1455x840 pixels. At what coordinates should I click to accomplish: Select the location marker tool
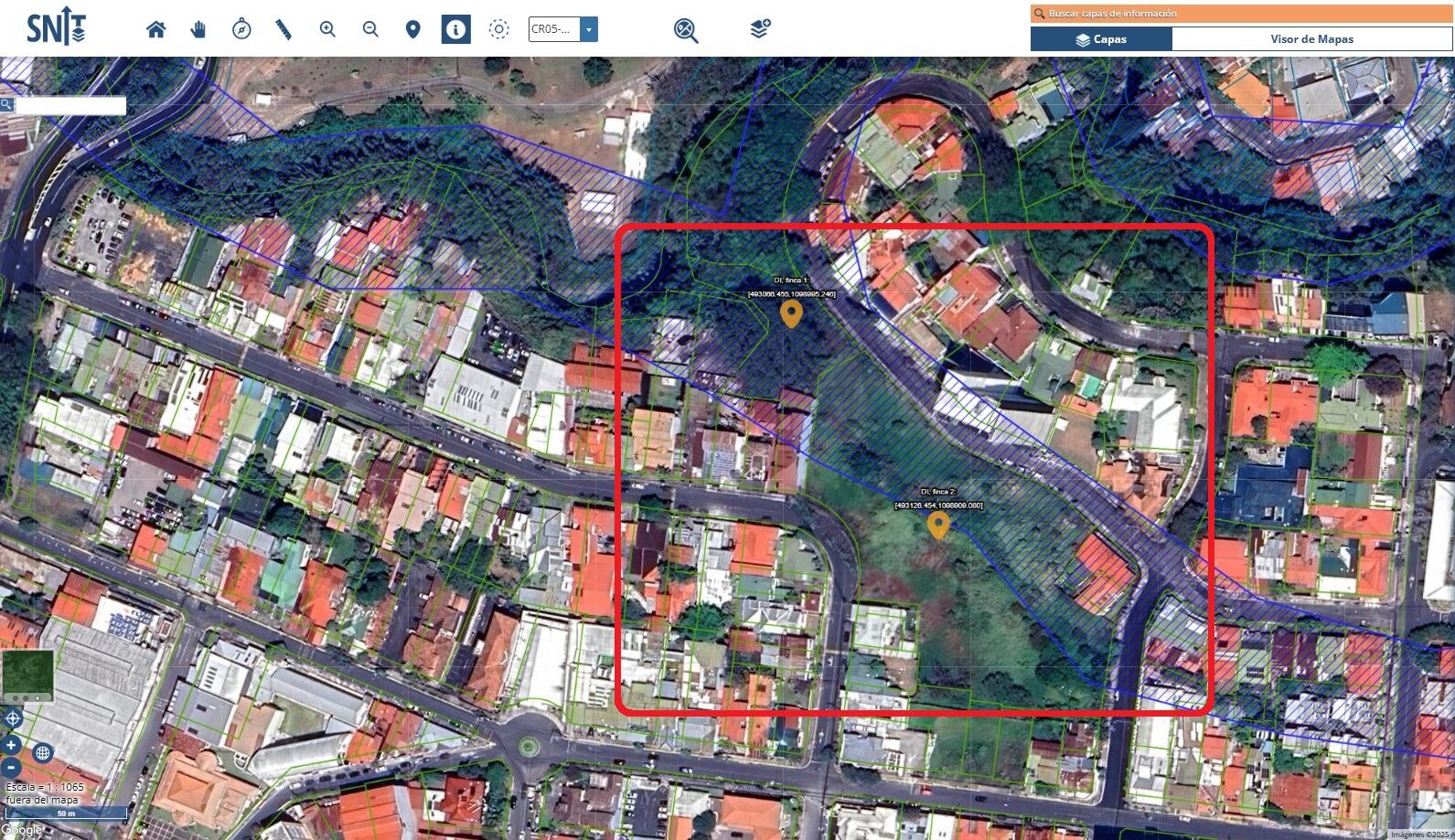pyautogui.click(x=412, y=29)
